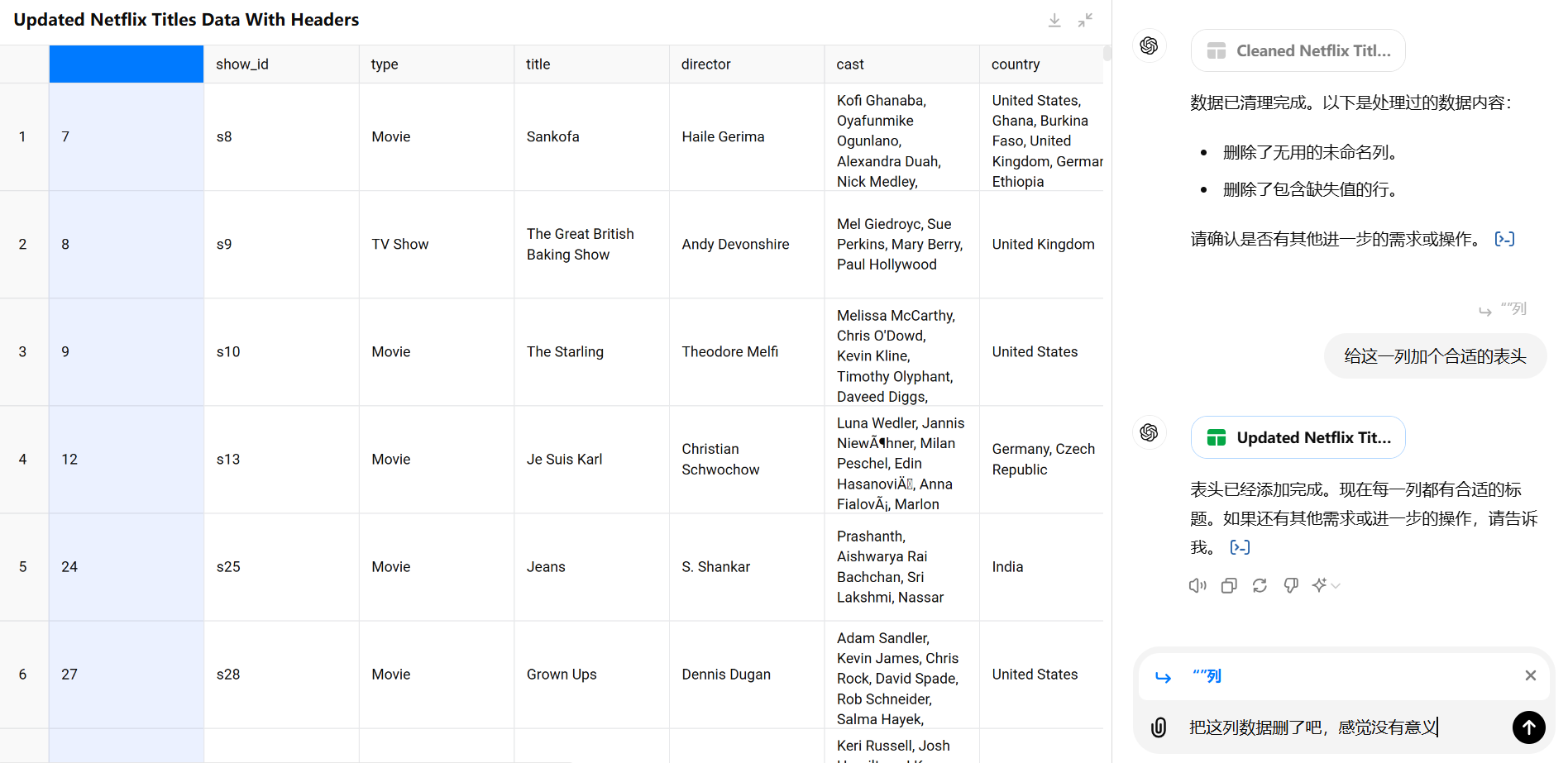Click the director column header
Viewport: 1568px width, 763px height.
(x=746, y=64)
